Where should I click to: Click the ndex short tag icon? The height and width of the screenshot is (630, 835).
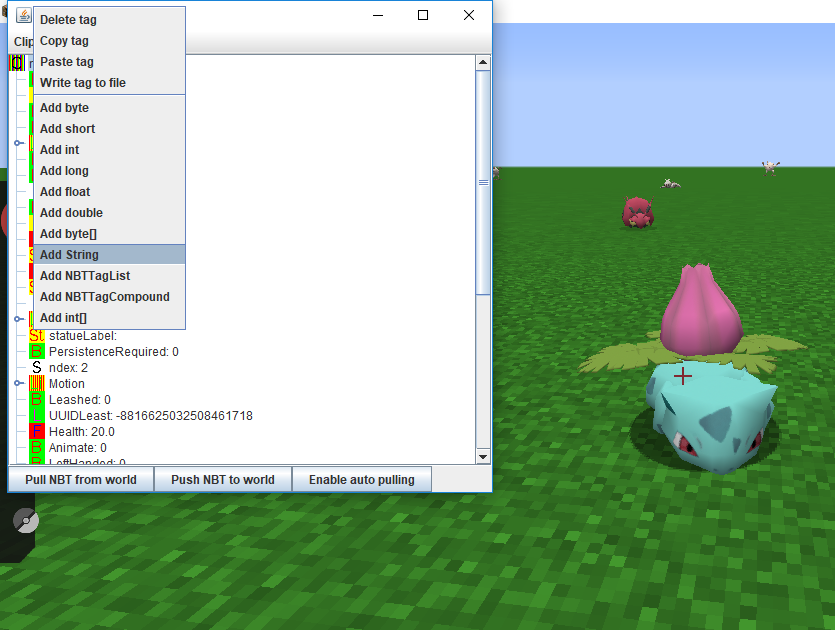[37, 367]
